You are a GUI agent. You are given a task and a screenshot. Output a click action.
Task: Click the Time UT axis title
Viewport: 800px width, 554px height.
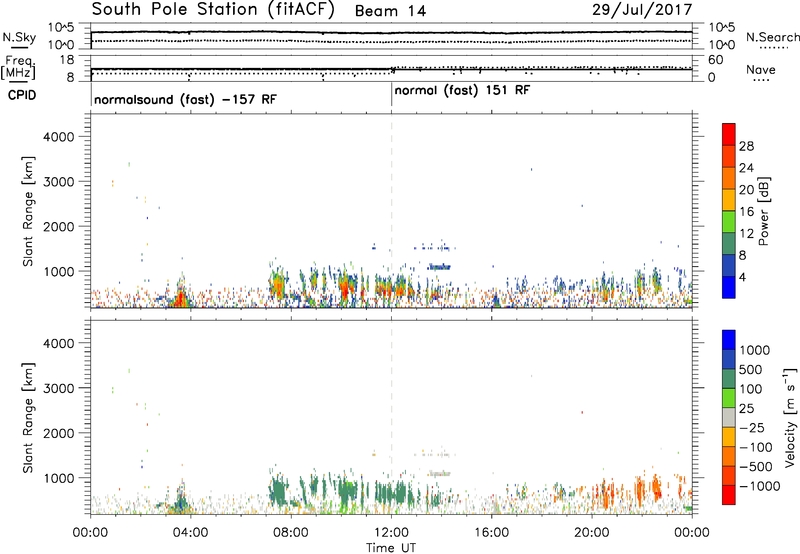pos(391,548)
